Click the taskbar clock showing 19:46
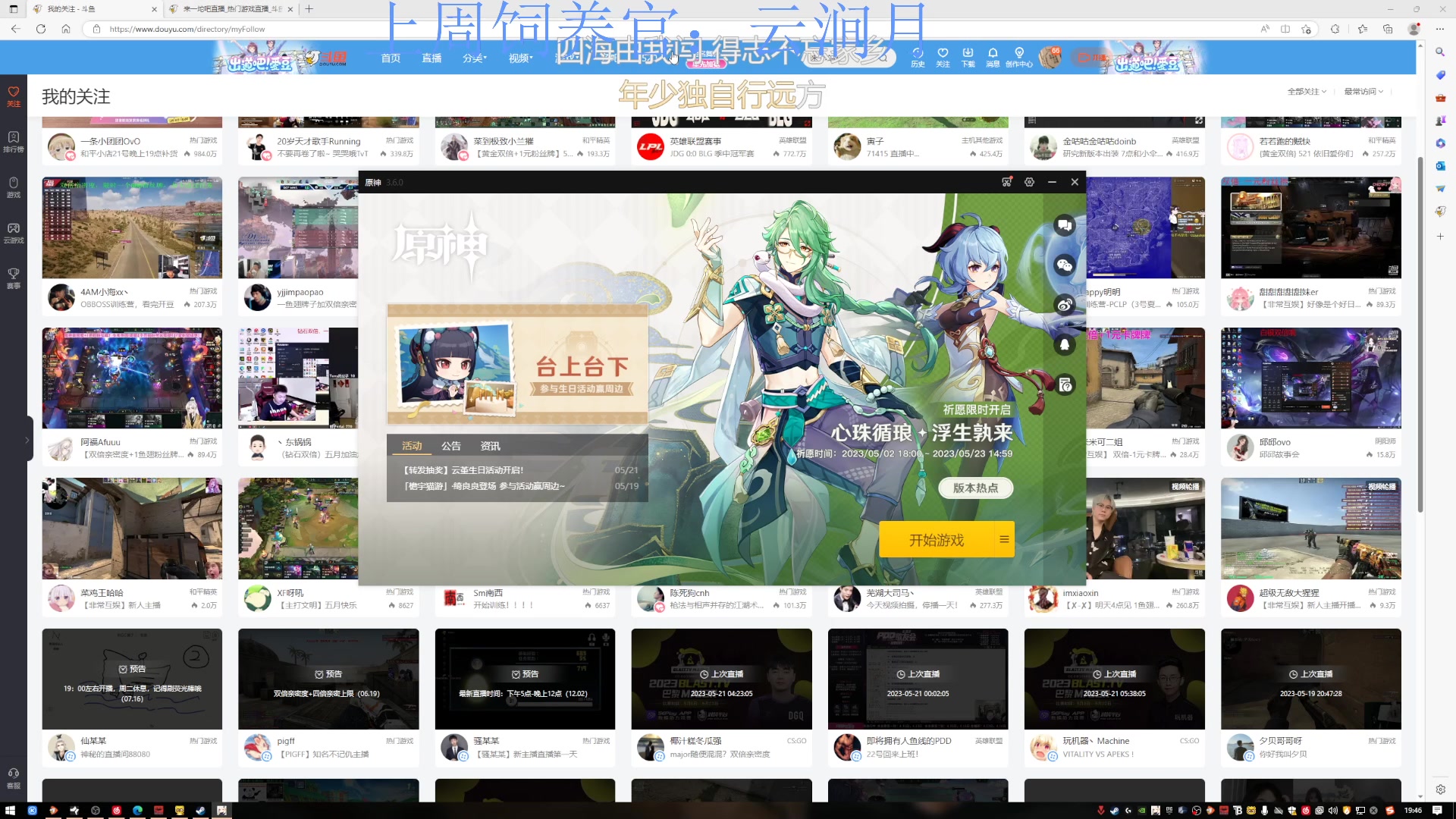The width and height of the screenshot is (1456, 819). (x=1413, y=810)
